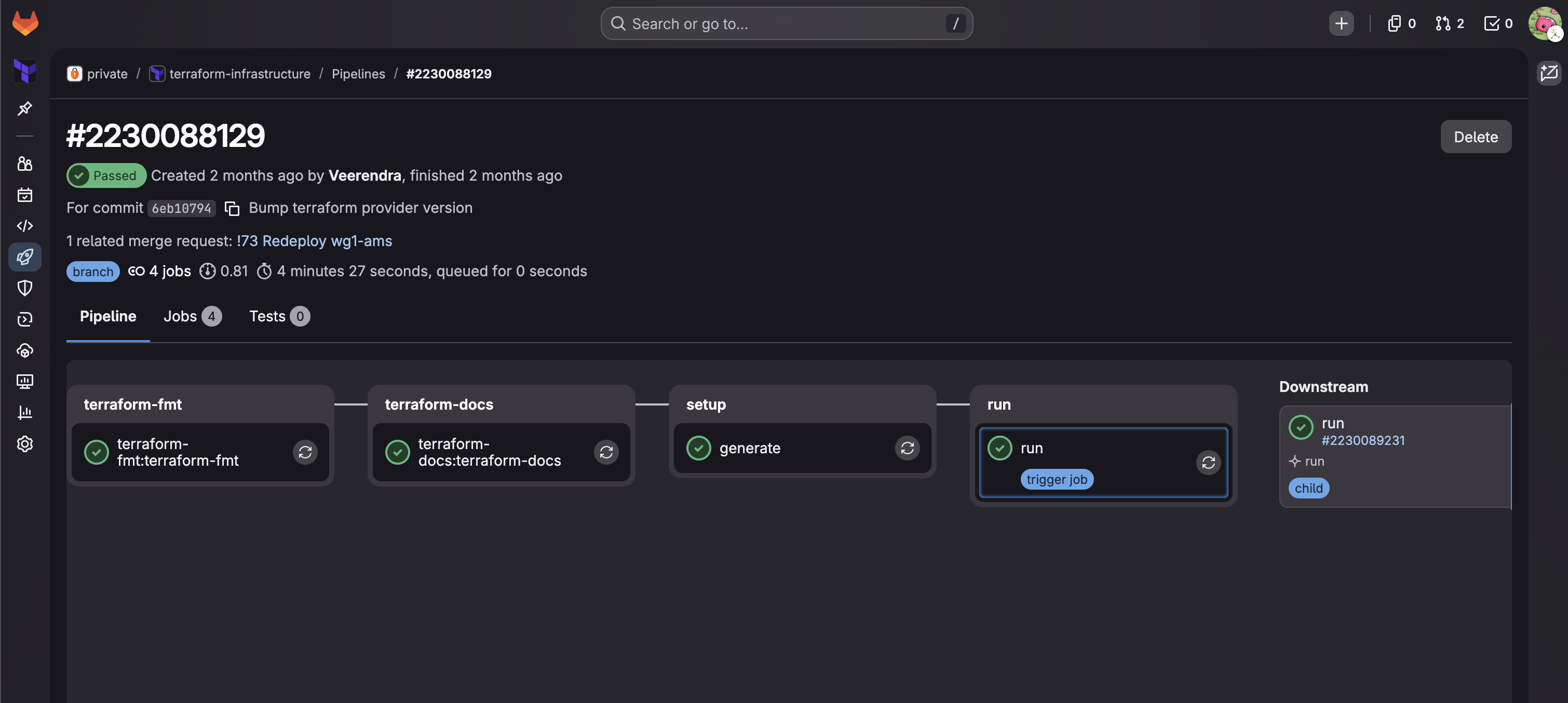Copy commit SHA with the copy icon
The image size is (1568, 703).
coord(232,208)
